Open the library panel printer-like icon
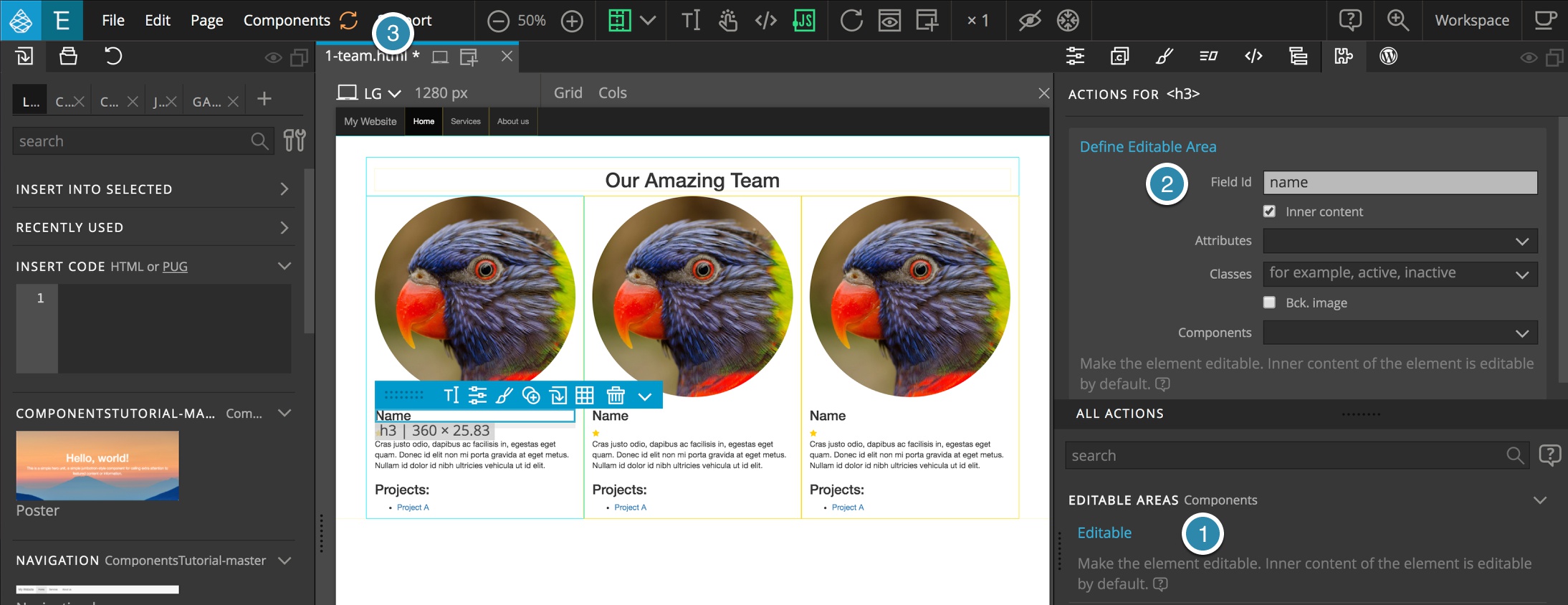This screenshot has width=1568, height=605. (68, 56)
